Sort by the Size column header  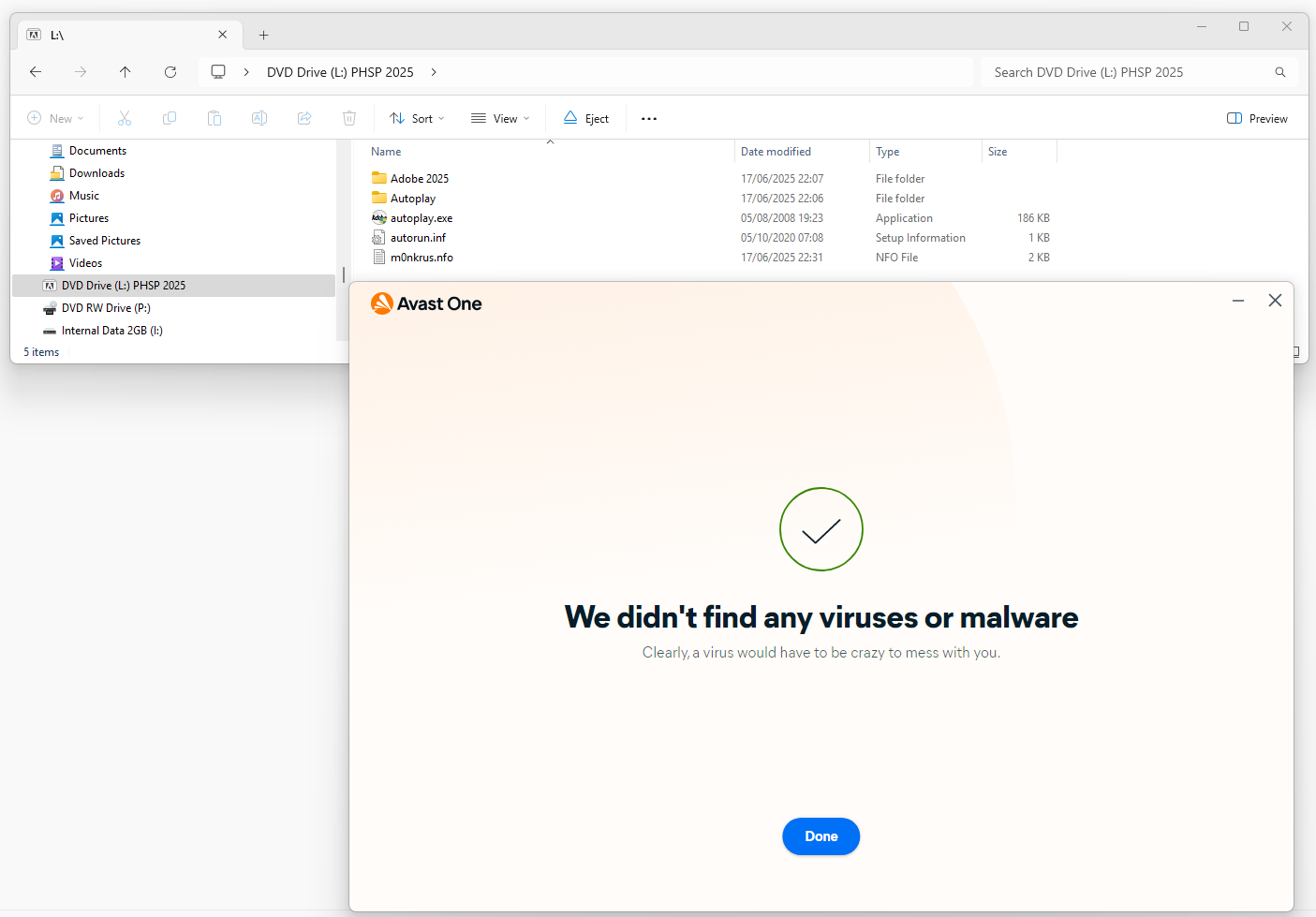coord(998,152)
